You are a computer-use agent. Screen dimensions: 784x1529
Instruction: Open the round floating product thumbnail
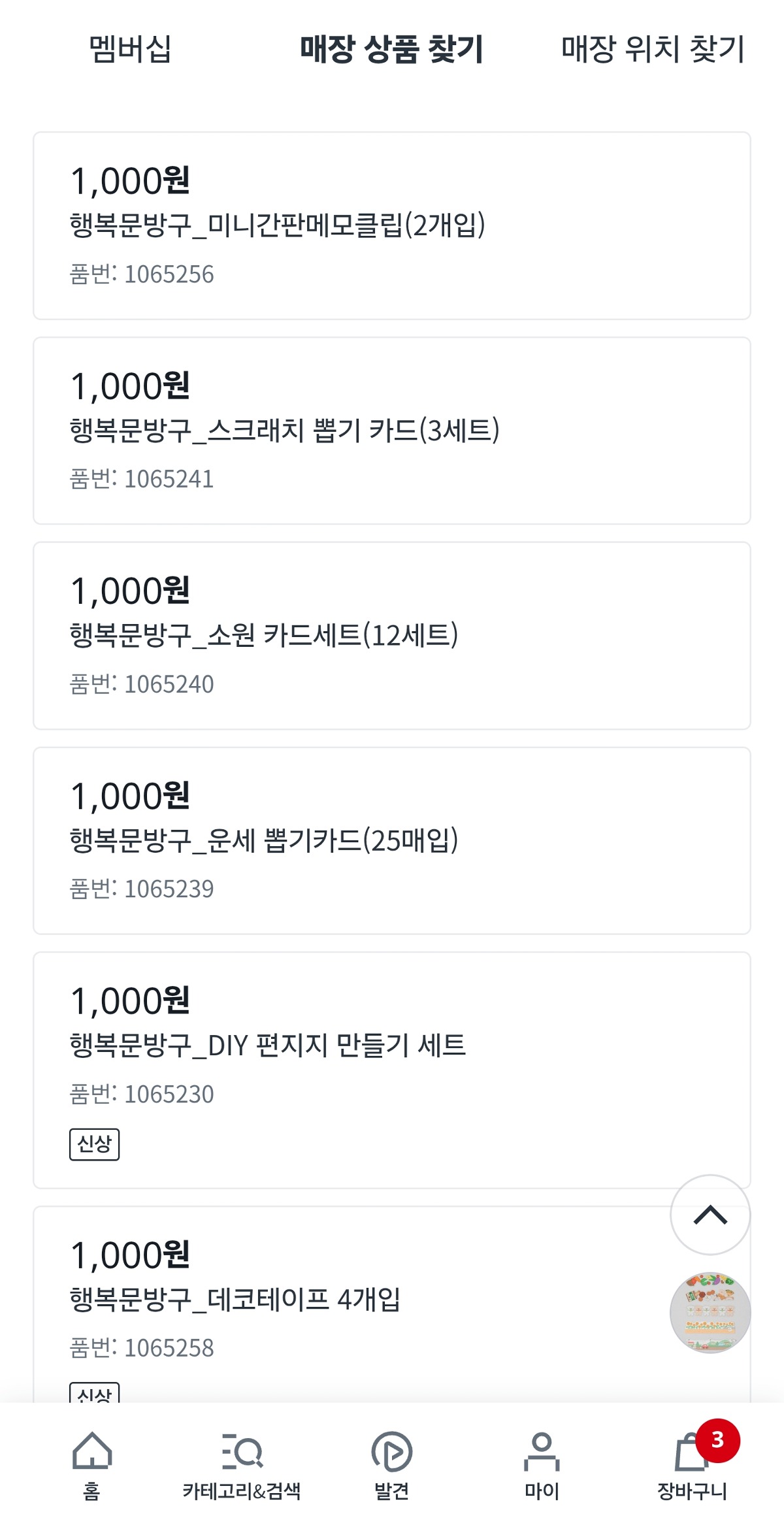click(710, 1312)
